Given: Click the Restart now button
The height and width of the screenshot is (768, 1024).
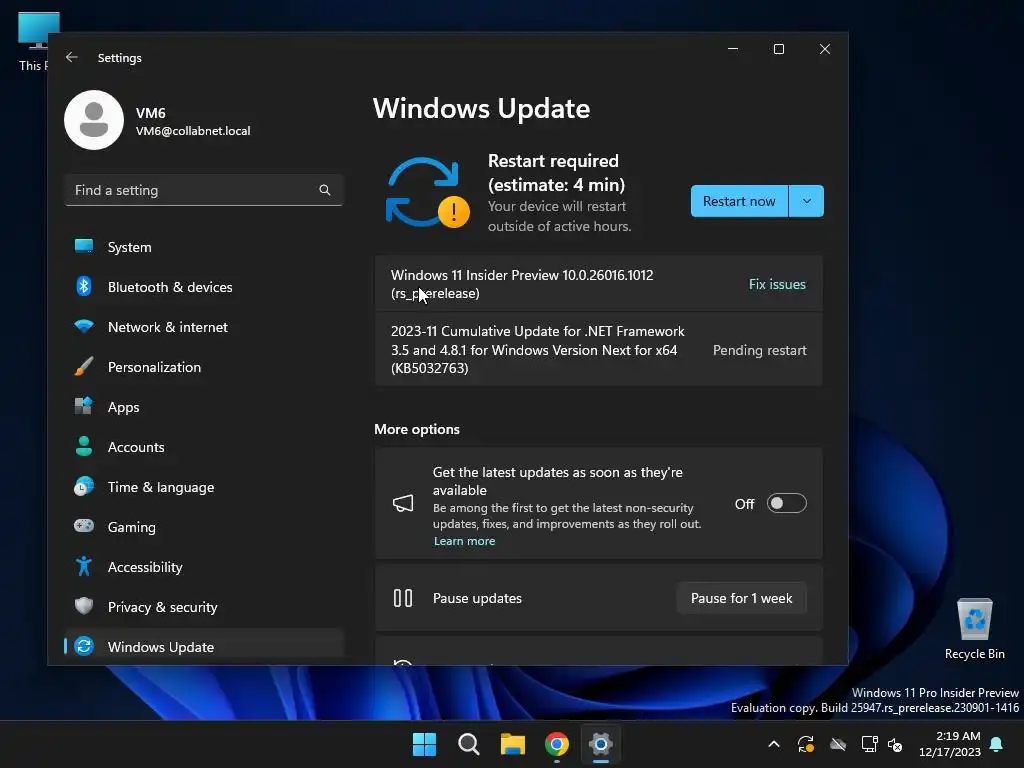Looking at the screenshot, I should pos(739,201).
